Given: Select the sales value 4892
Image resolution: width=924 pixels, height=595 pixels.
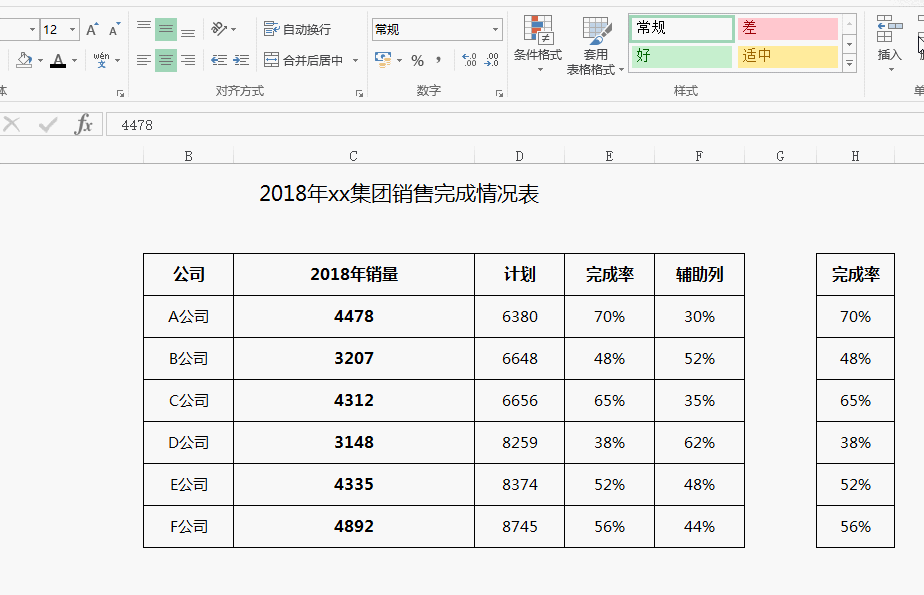Looking at the screenshot, I should tap(354, 526).
